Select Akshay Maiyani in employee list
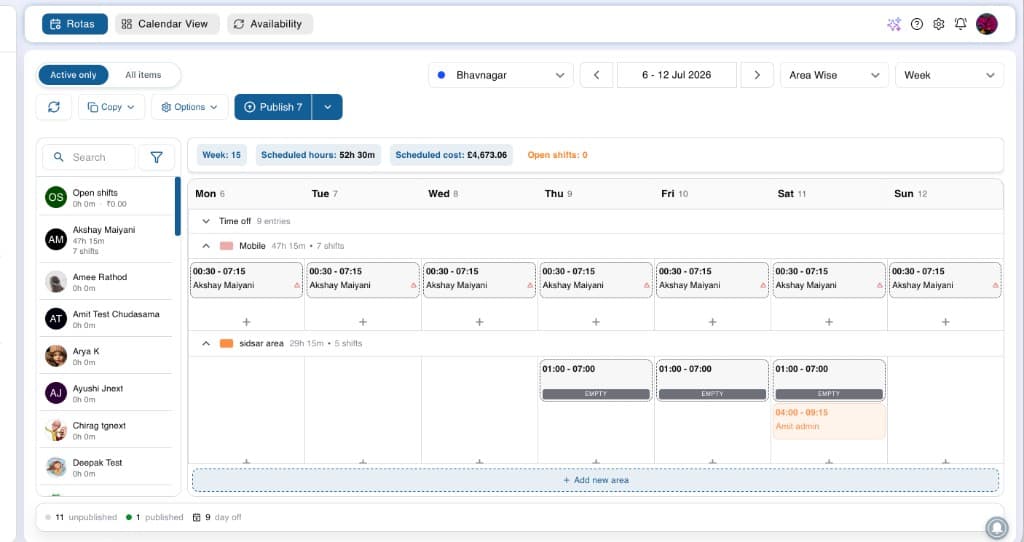Viewport: 1024px width, 542px height. [106, 240]
